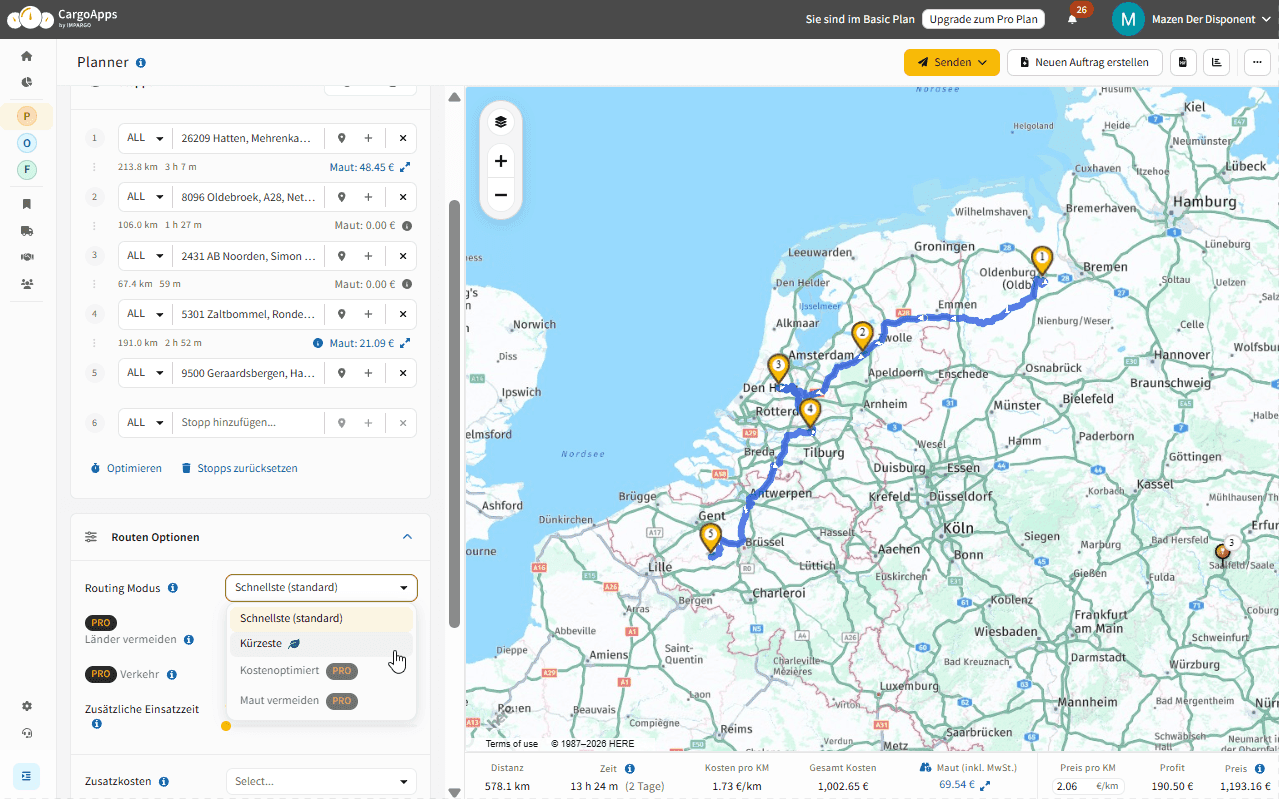Image resolution: width=1279 pixels, height=799 pixels.
Task: Select the truck icon in the sidebar
Action: click(27, 230)
